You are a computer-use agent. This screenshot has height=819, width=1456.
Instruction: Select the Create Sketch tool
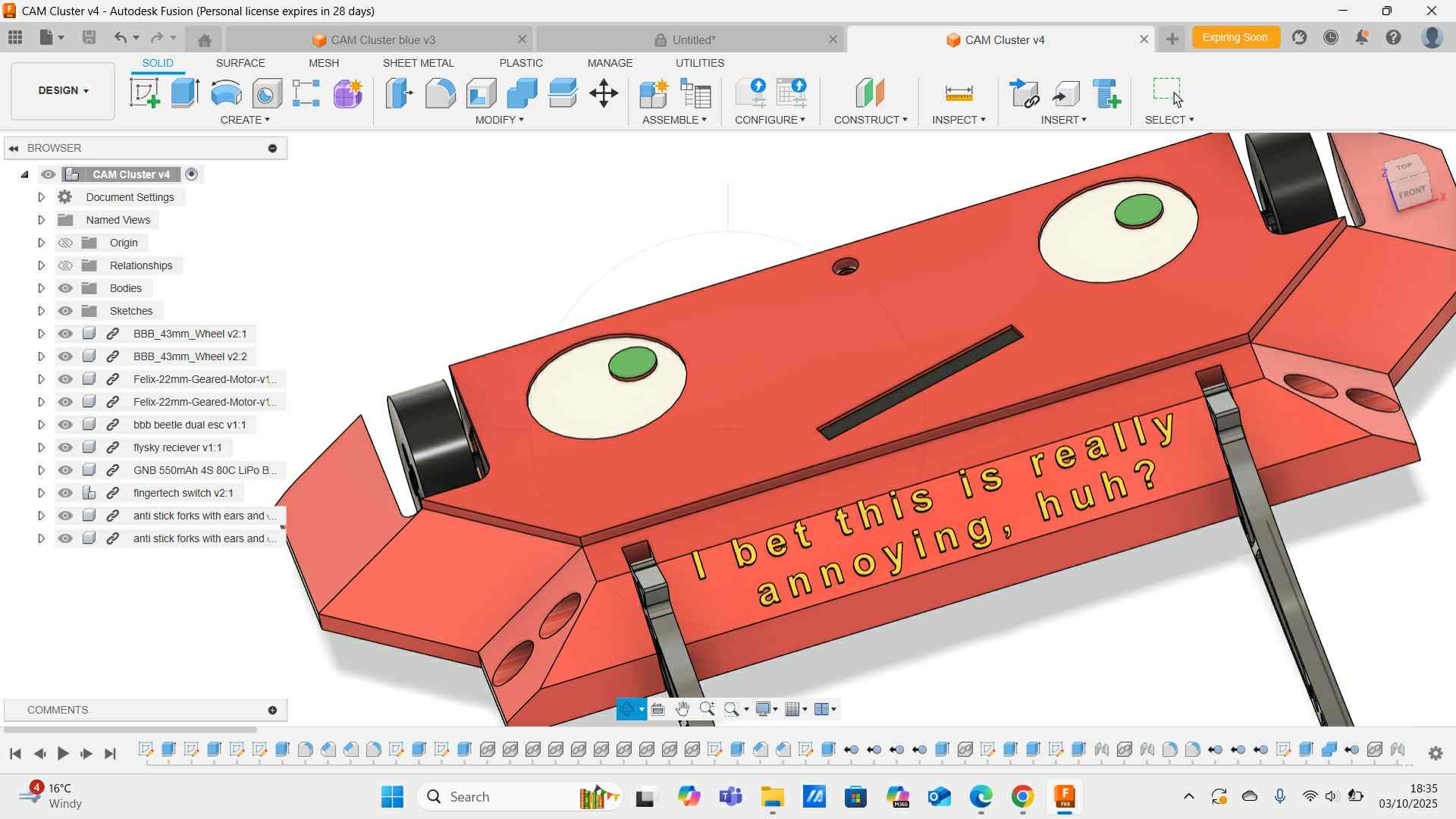[144, 93]
